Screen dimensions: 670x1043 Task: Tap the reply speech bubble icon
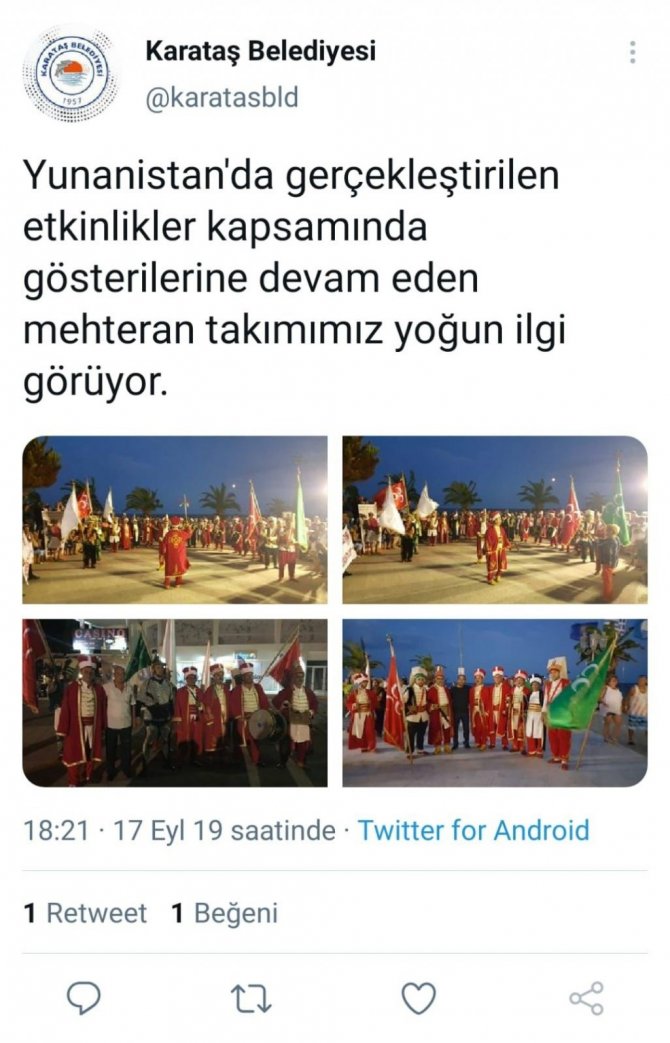84,998
